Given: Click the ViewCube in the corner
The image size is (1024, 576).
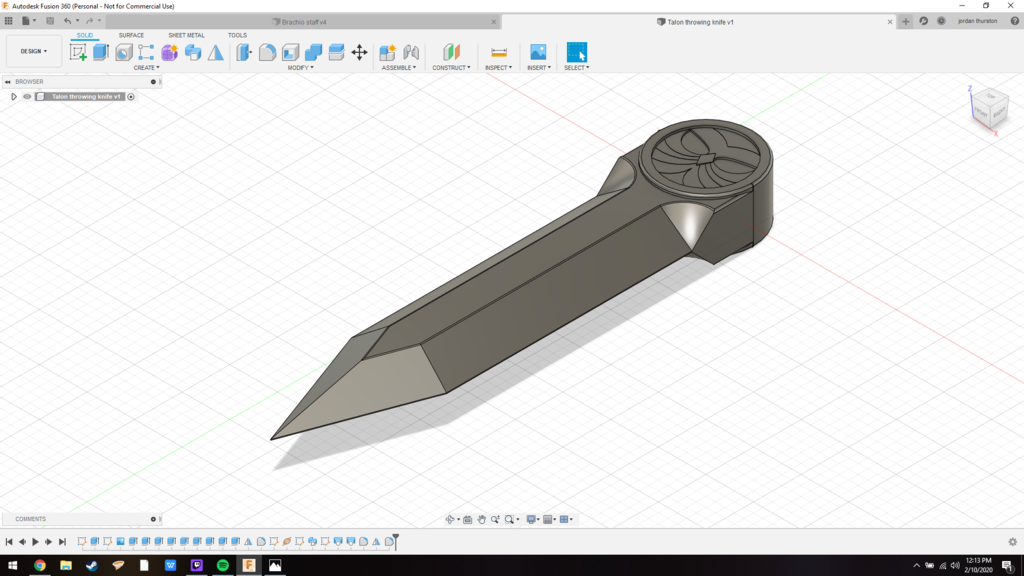Looking at the screenshot, I should 990,108.
